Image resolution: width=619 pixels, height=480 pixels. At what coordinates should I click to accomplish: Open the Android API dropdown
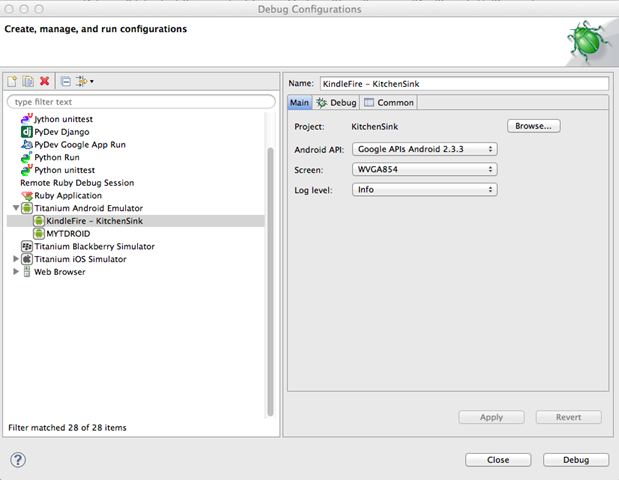point(425,149)
